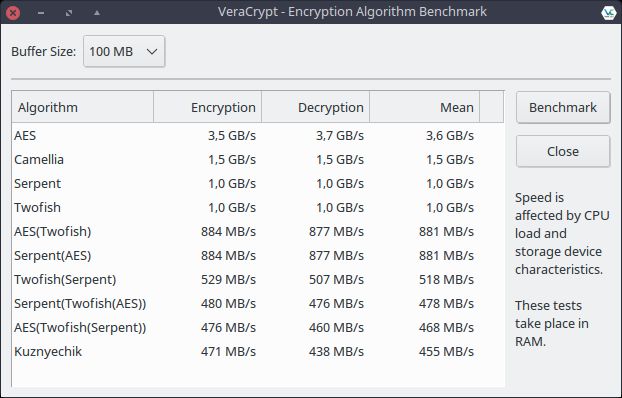Image resolution: width=622 pixels, height=398 pixels.
Task: Sort by the Decryption column header
Action: [315, 107]
